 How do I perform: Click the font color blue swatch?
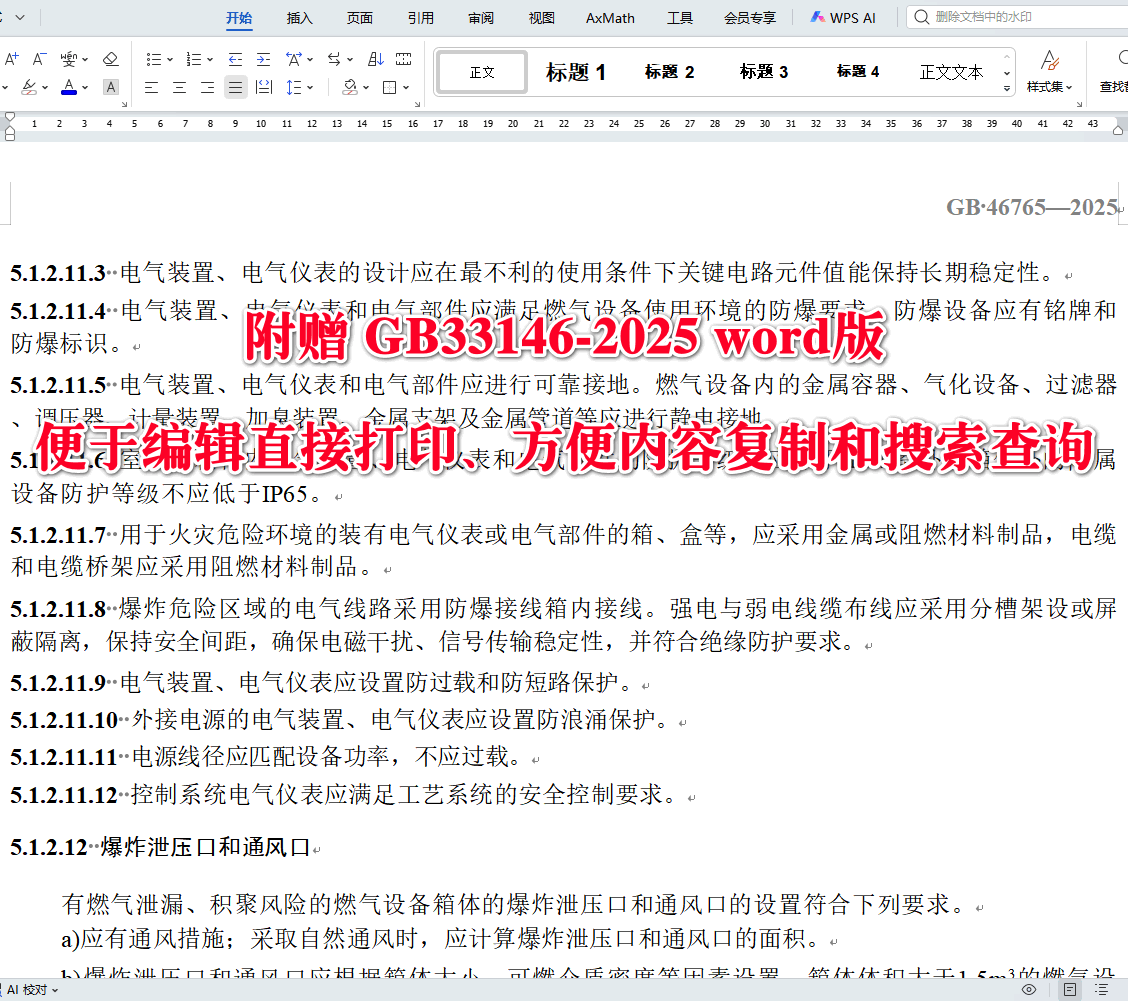pos(68,92)
